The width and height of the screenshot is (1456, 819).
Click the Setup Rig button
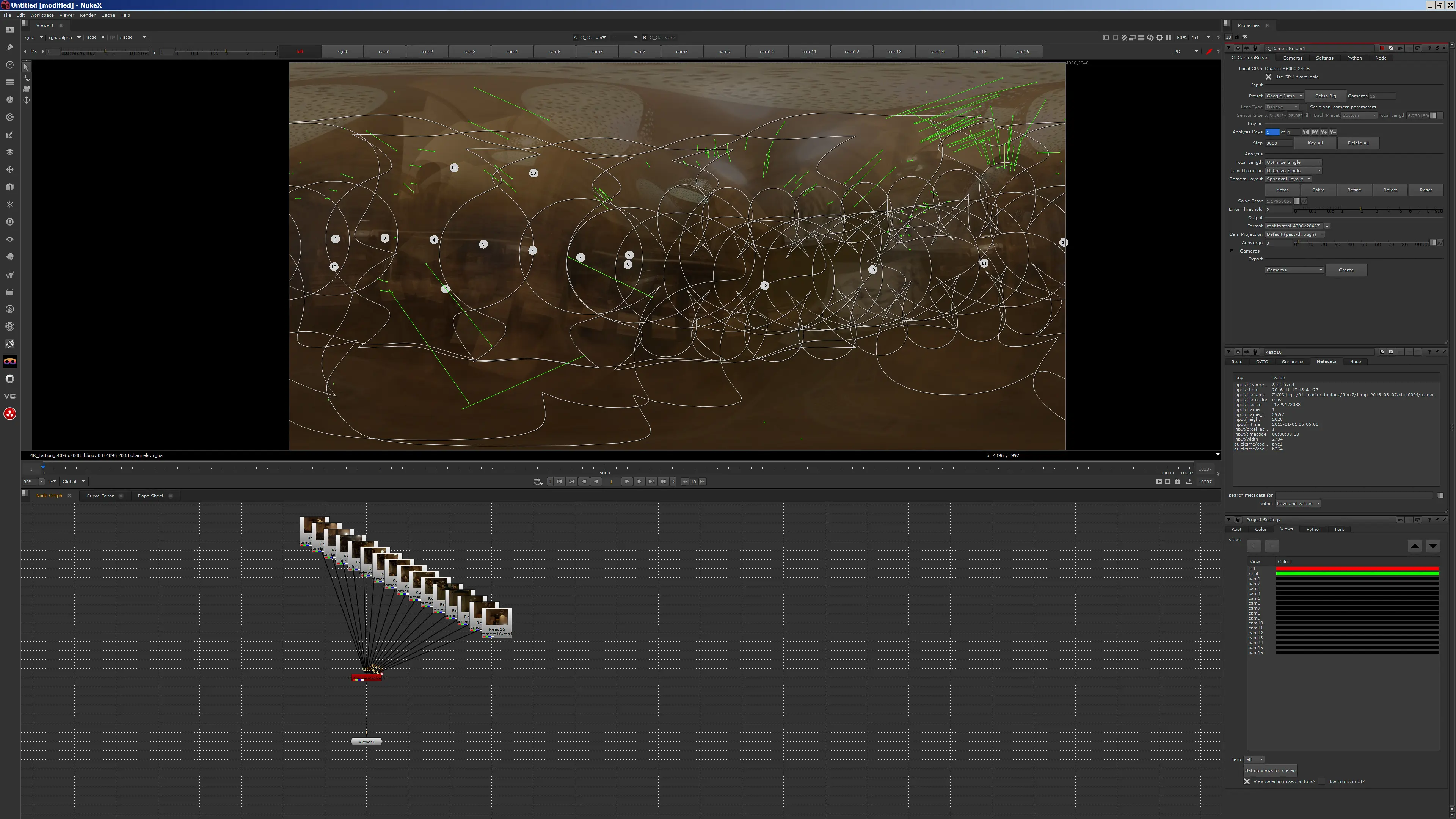[x=1326, y=96]
